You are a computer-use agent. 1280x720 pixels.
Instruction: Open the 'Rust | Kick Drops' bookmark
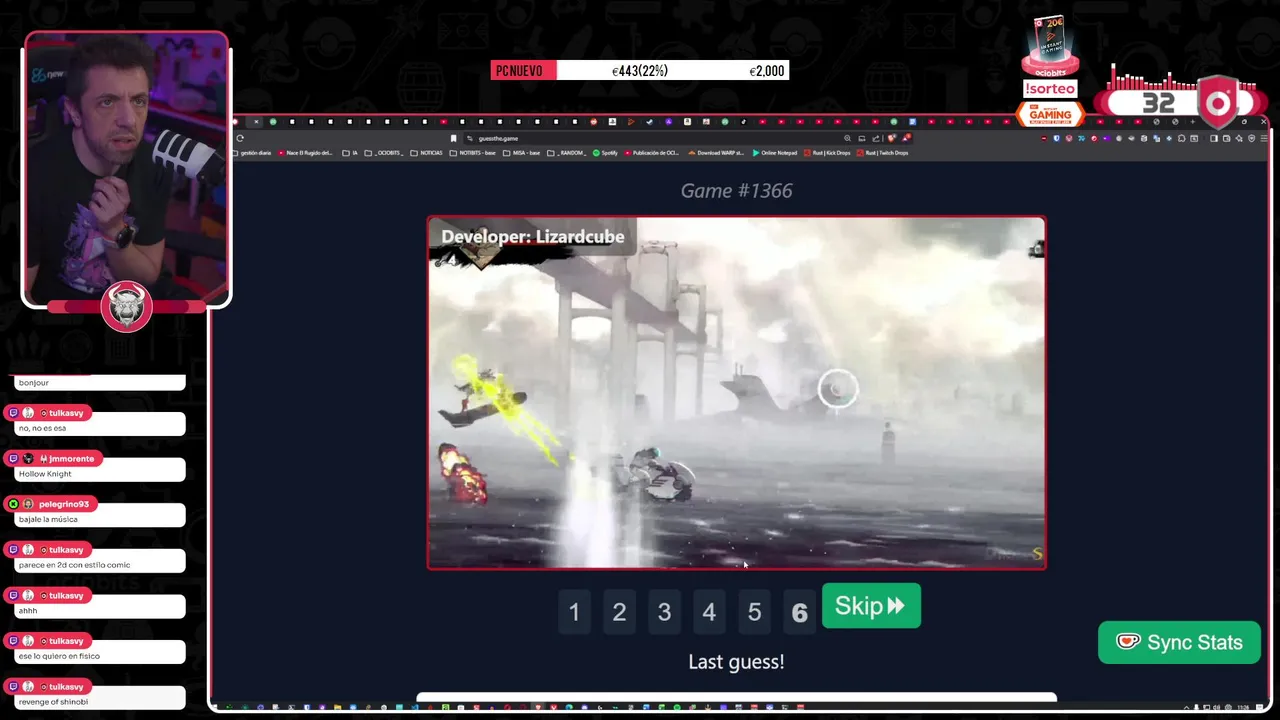coord(827,153)
